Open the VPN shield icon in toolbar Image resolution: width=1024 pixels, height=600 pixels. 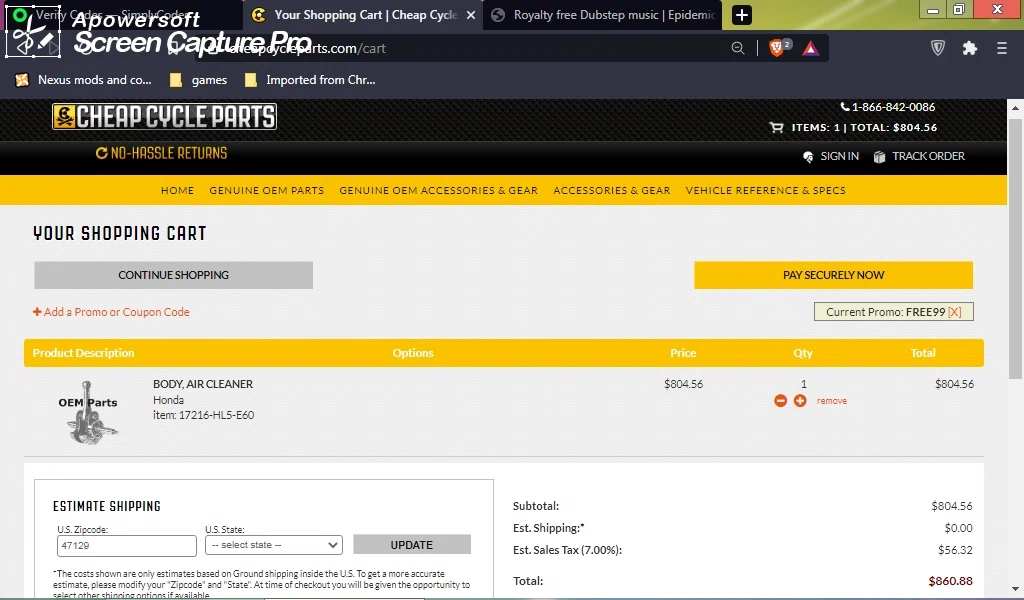(938, 48)
